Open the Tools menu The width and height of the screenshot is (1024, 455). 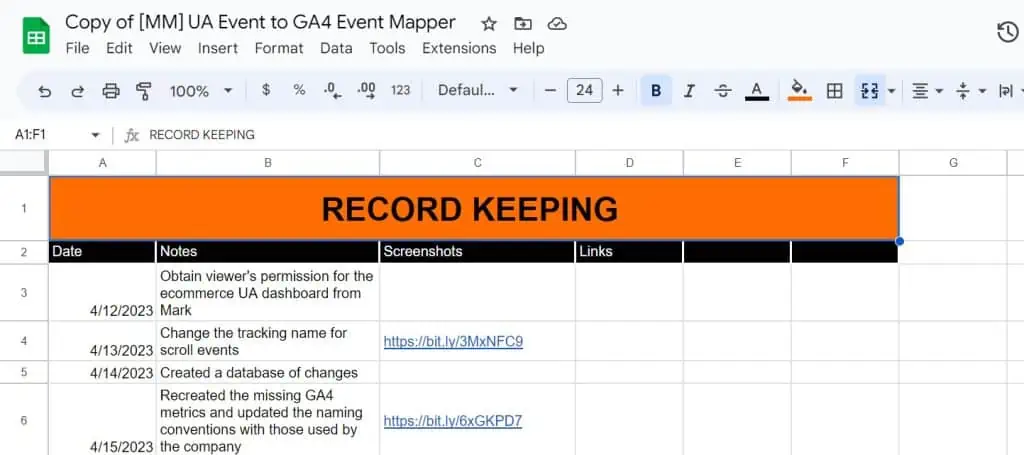[x=387, y=48]
